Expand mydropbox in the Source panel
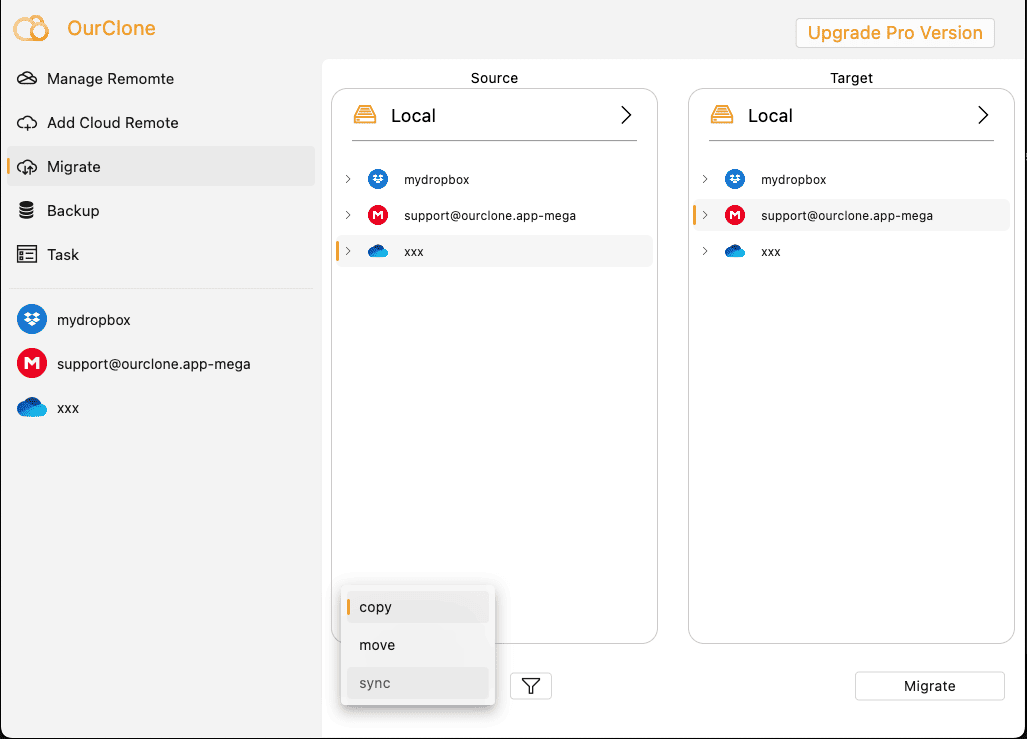 point(348,179)
